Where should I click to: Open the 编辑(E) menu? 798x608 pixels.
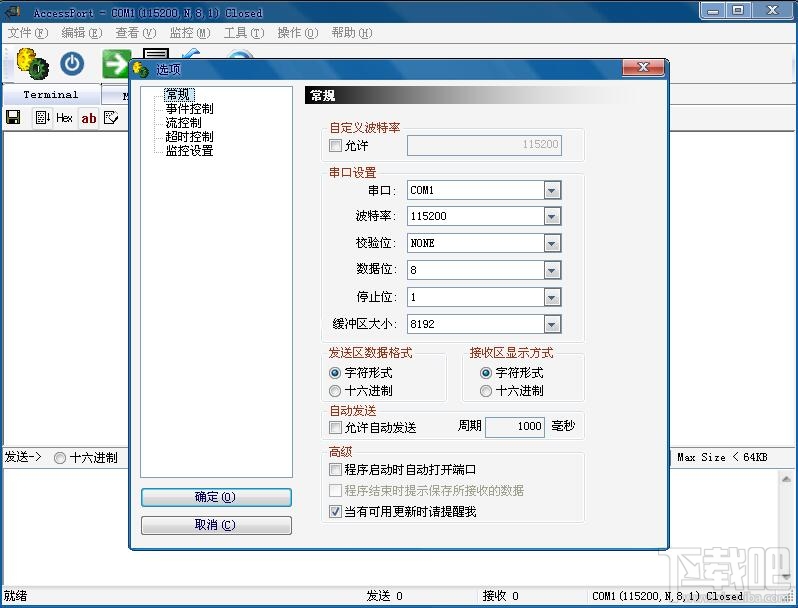tap(81, 33)
